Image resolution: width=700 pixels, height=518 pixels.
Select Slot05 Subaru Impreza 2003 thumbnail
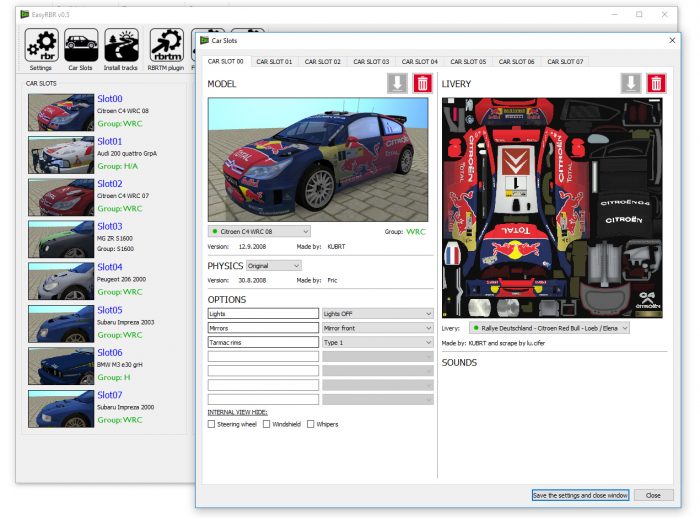61,324
